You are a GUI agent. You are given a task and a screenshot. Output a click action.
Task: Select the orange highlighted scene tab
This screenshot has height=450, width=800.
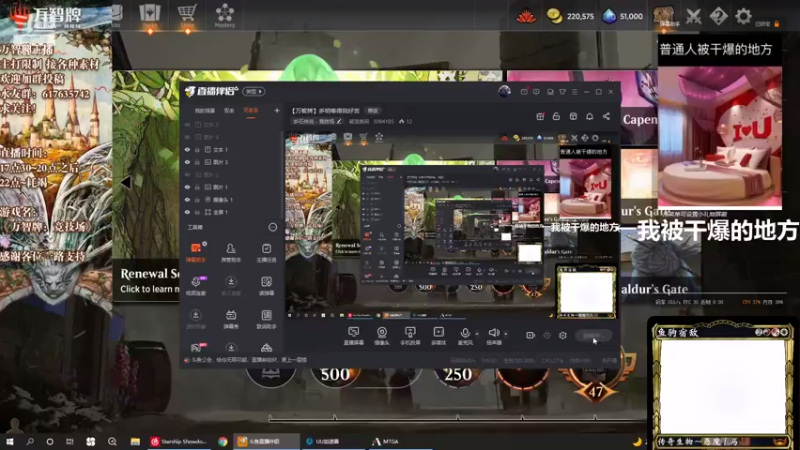251,111
